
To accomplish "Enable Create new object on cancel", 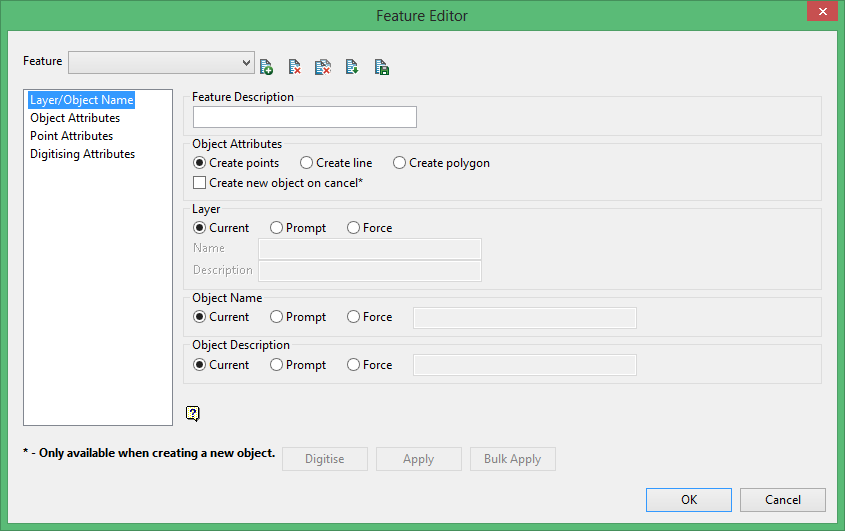I will 200,183.
